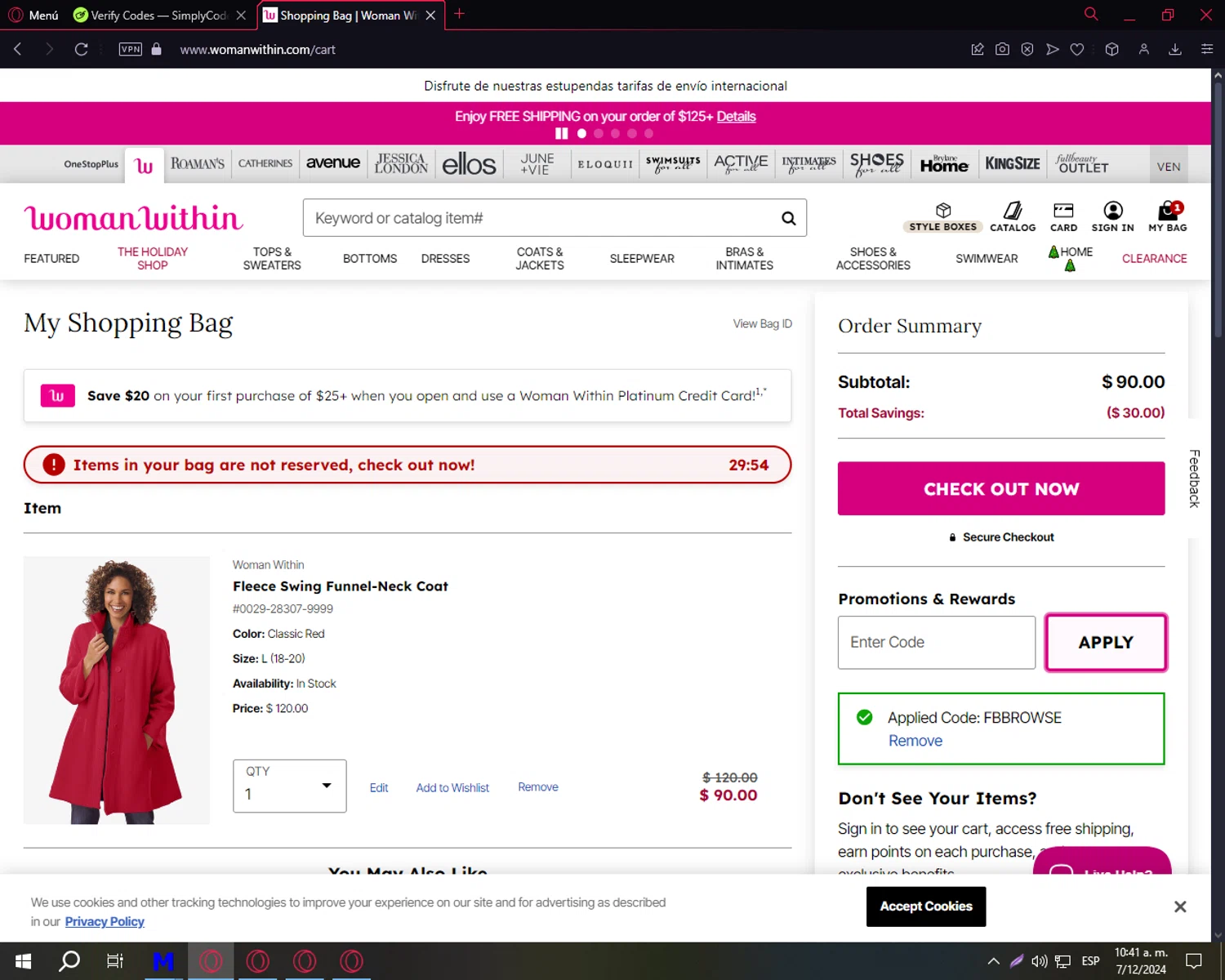Click Check Out Now button
Screen dimensions: 1225x980
[x=1001, y=488]
